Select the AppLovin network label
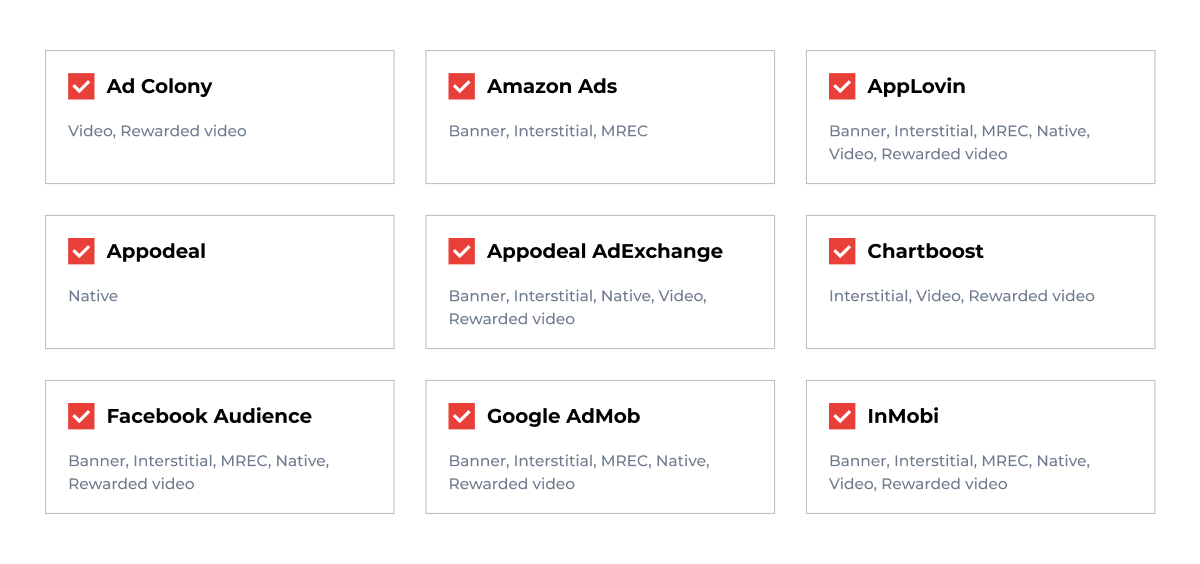 916,86
